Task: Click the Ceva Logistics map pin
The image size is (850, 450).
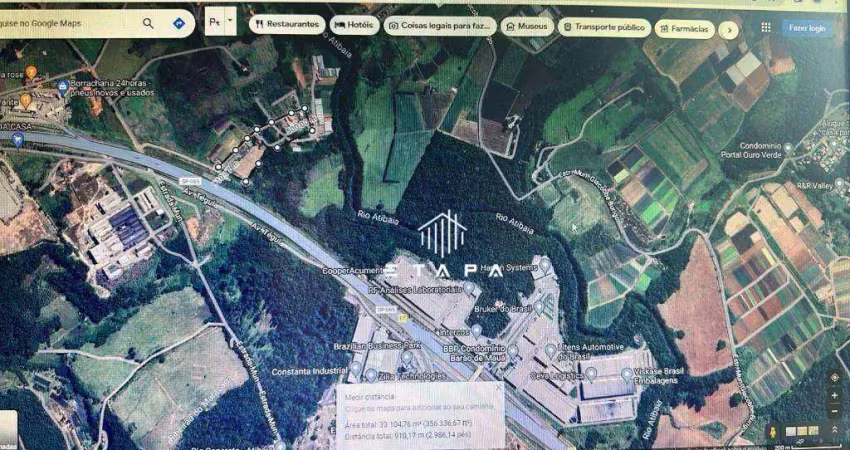Action: (591, 374)
